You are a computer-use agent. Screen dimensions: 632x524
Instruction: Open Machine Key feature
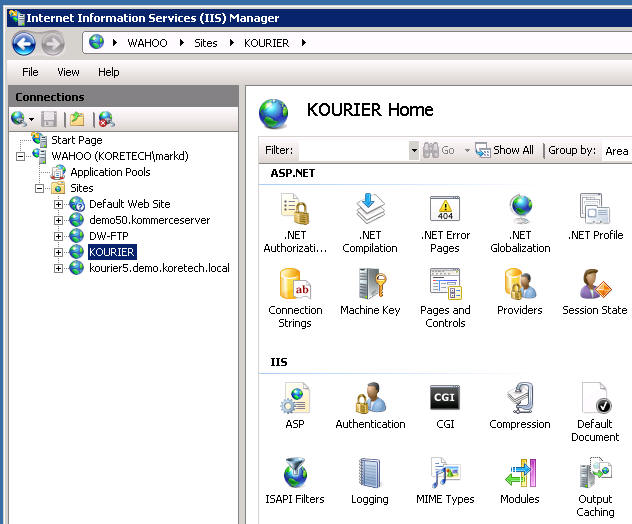tap(370, 292)
